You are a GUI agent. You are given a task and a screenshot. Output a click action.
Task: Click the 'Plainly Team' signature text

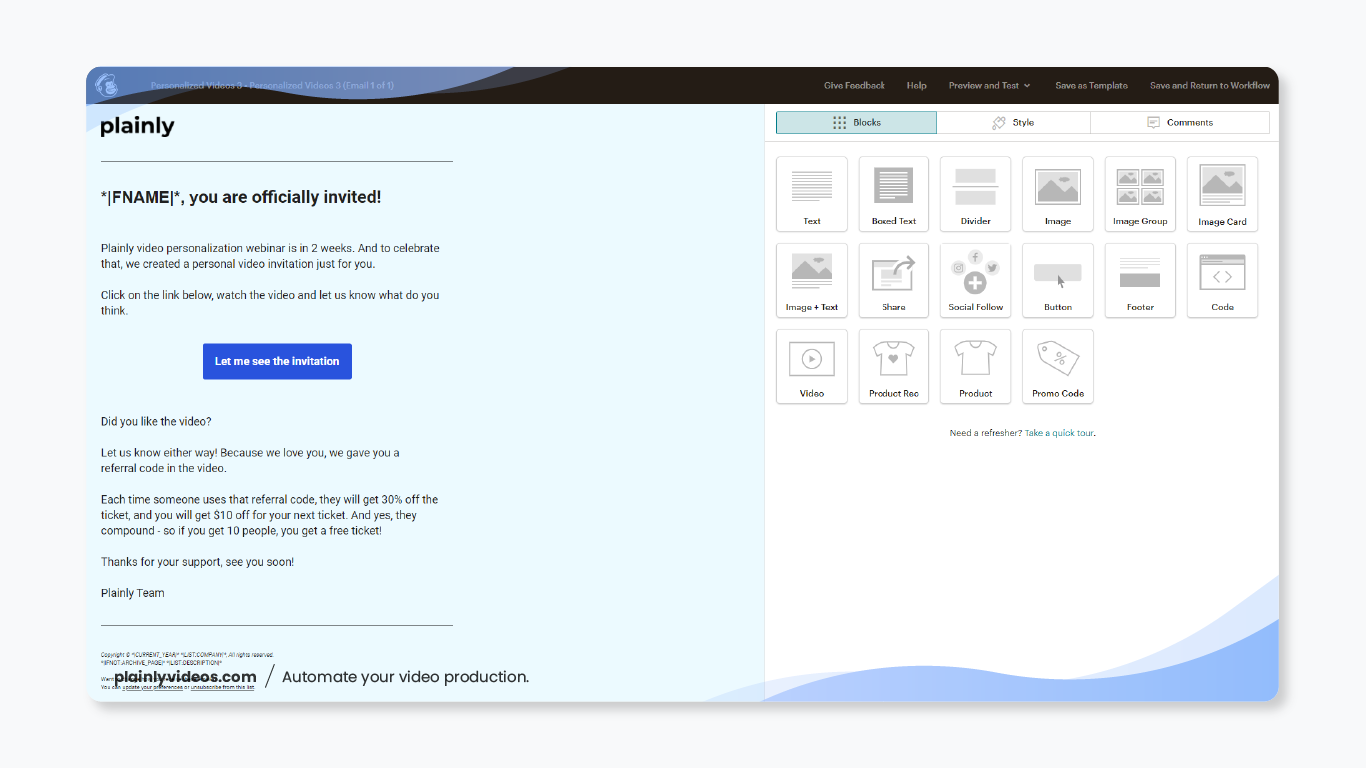pos(132,593)
